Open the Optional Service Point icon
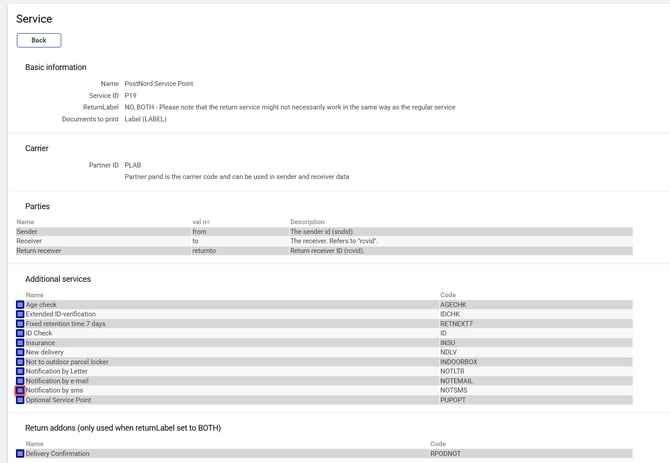 coord(20,400)
